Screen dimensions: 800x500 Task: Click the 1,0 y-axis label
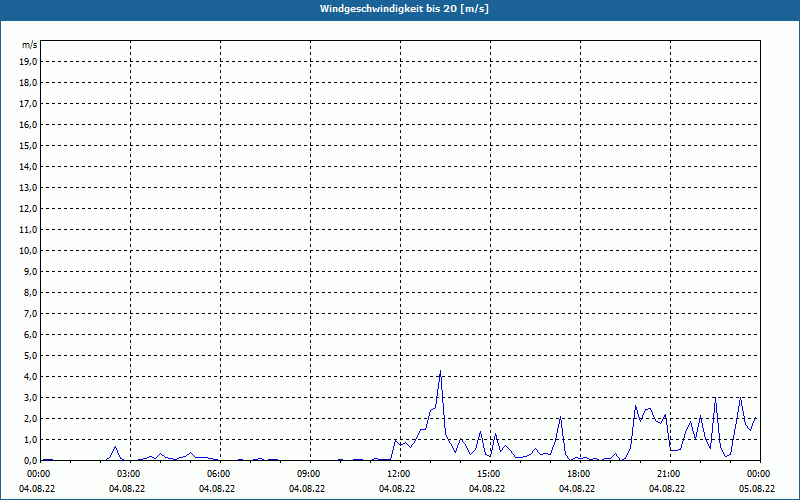click(x=30, y=440)
